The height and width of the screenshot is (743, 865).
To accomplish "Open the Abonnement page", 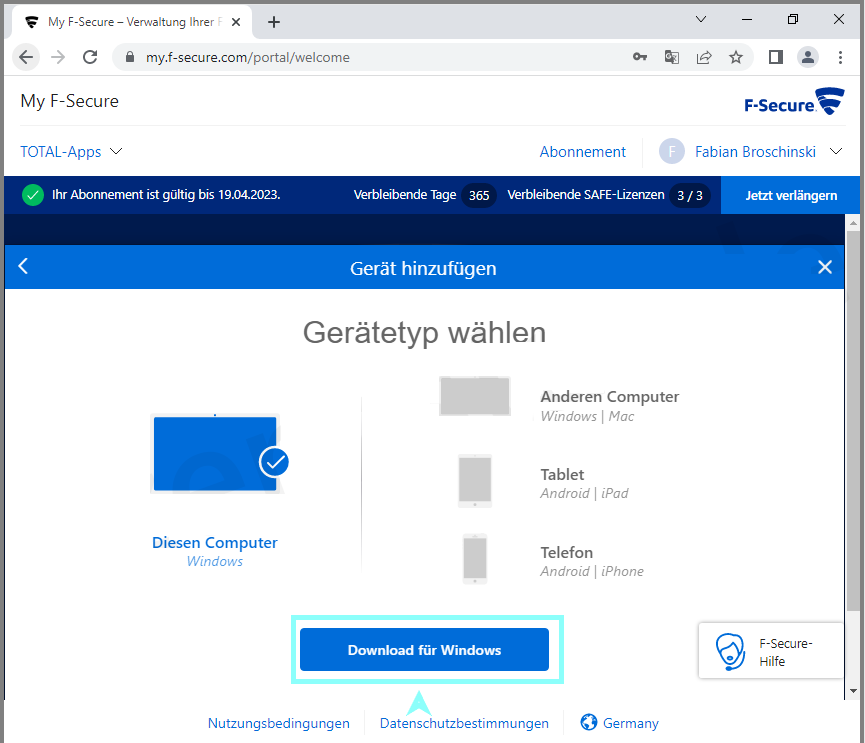I will pos(583,152).
